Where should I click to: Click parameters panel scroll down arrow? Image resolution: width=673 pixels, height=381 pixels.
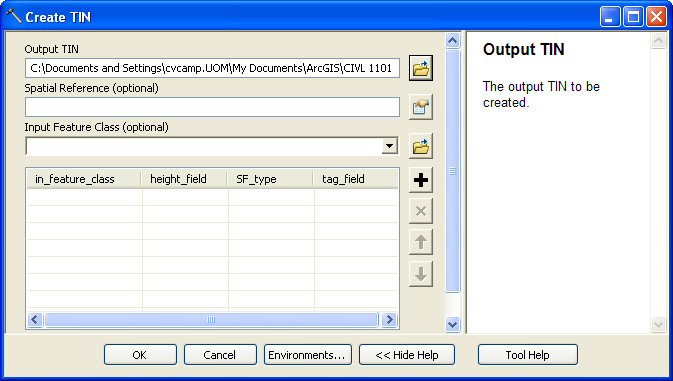(452, 324)
